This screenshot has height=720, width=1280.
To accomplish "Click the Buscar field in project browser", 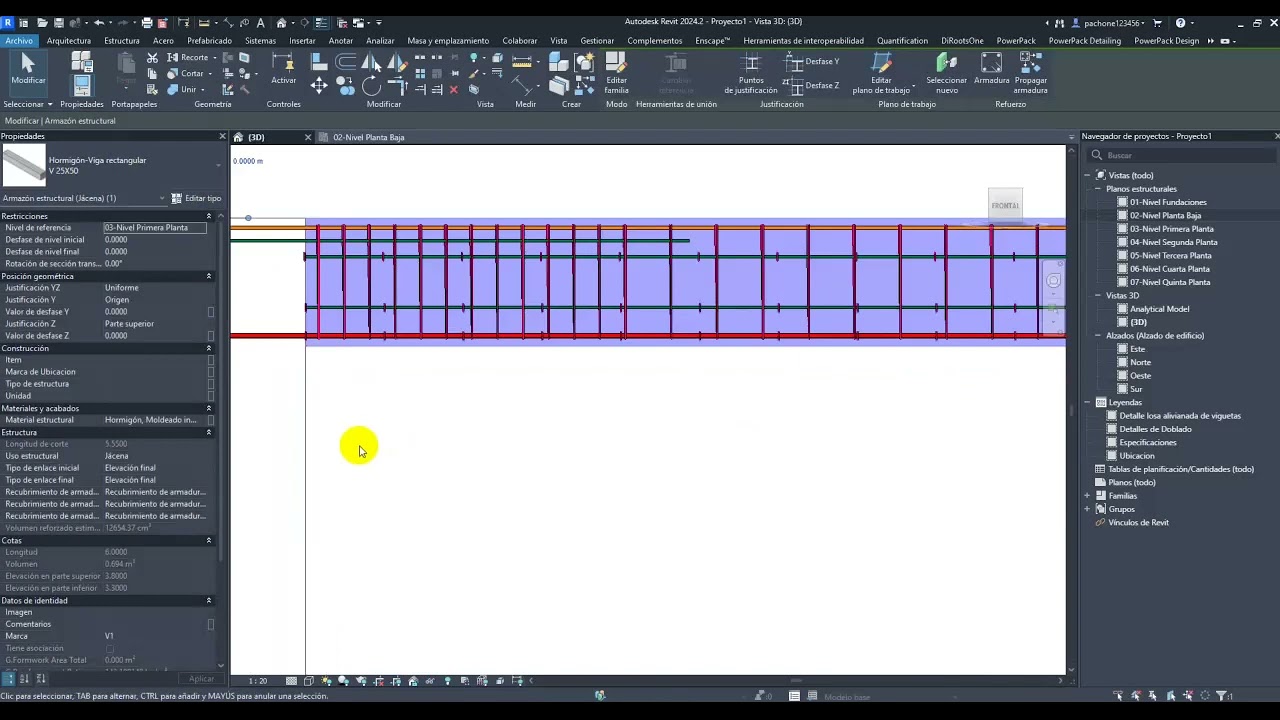I will tap(1180, 155).
